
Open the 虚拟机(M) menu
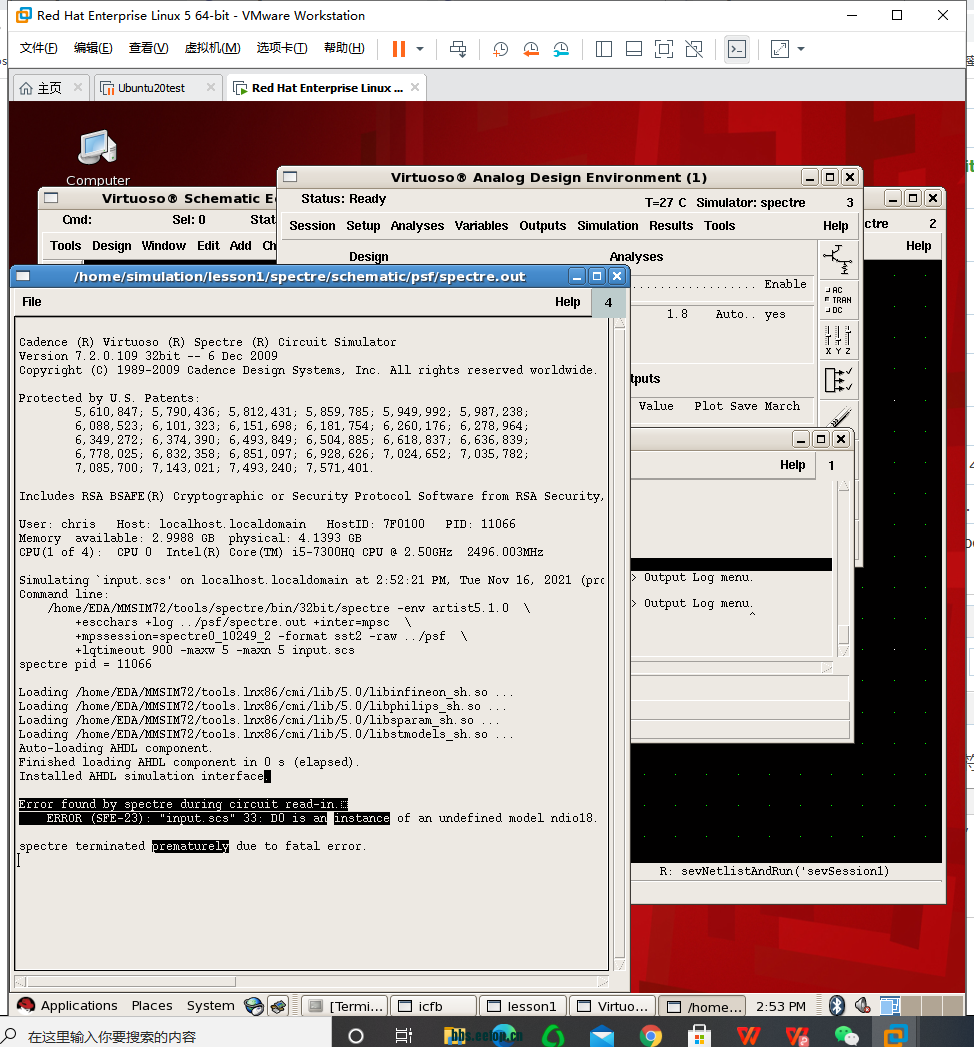click(212, 48)
